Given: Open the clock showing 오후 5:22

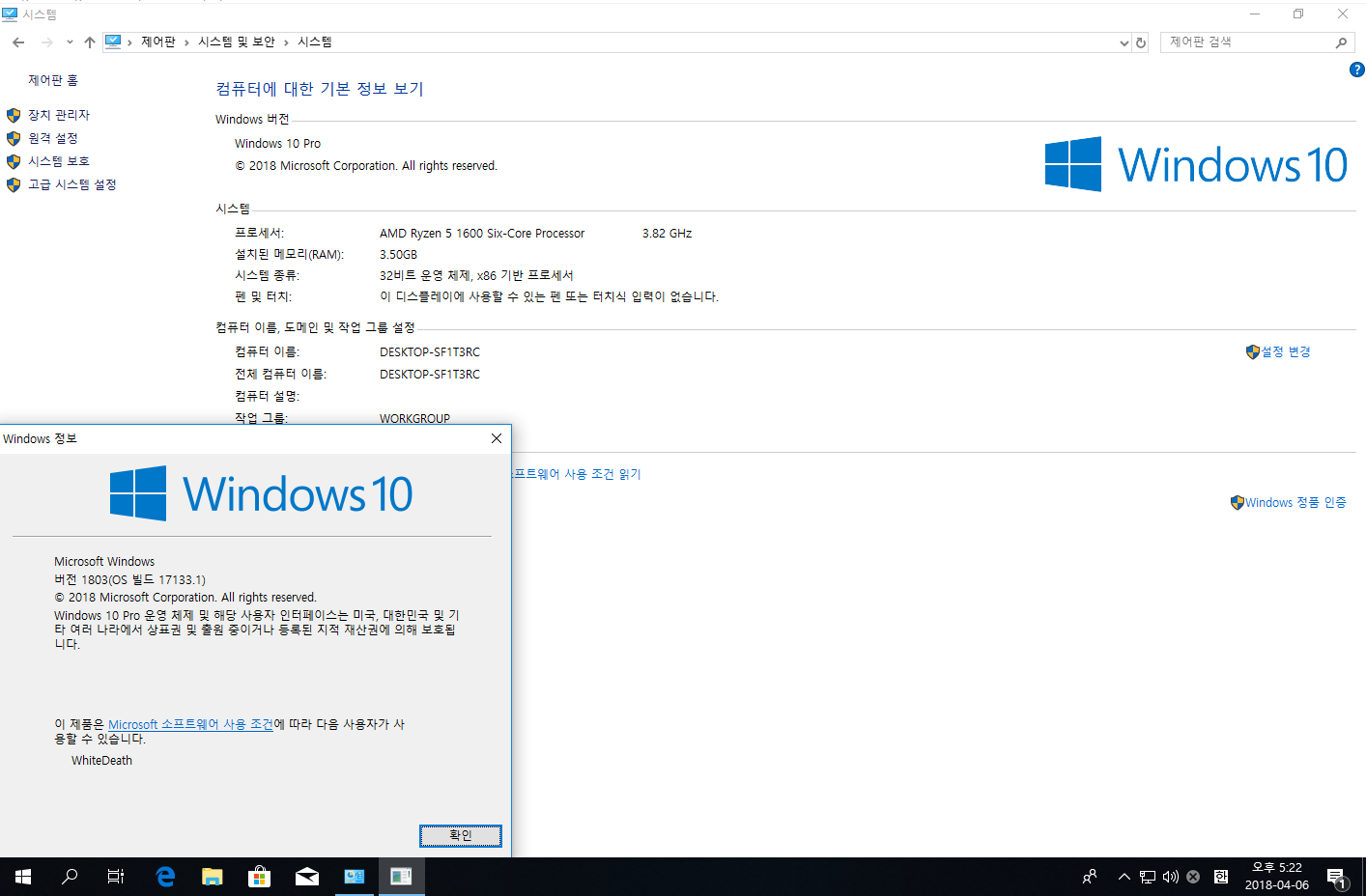Looking at the screenshot, I should pos(1276,877).
